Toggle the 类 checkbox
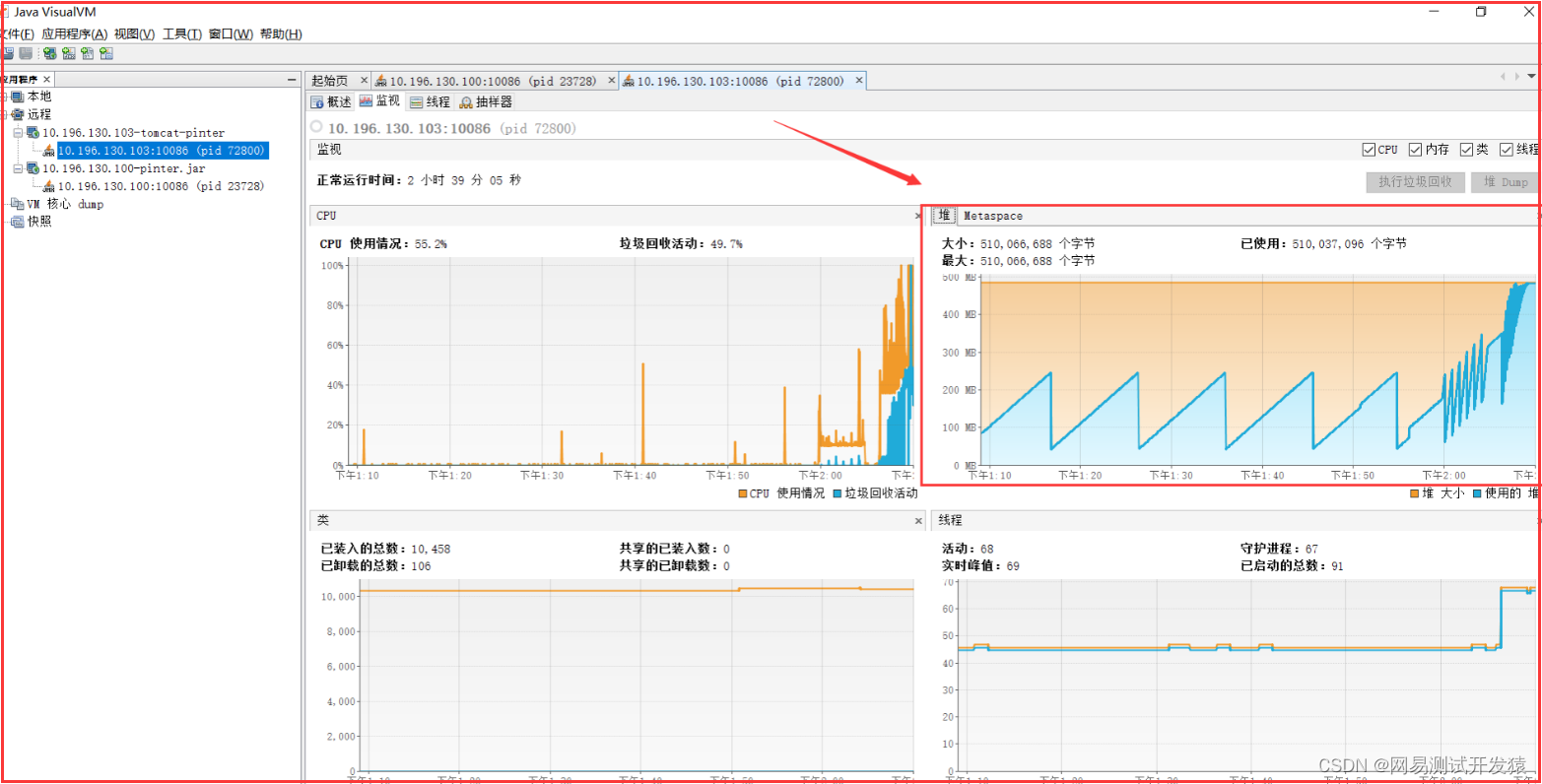Viewport: 1542px width, 784px height. (1466, 150)
